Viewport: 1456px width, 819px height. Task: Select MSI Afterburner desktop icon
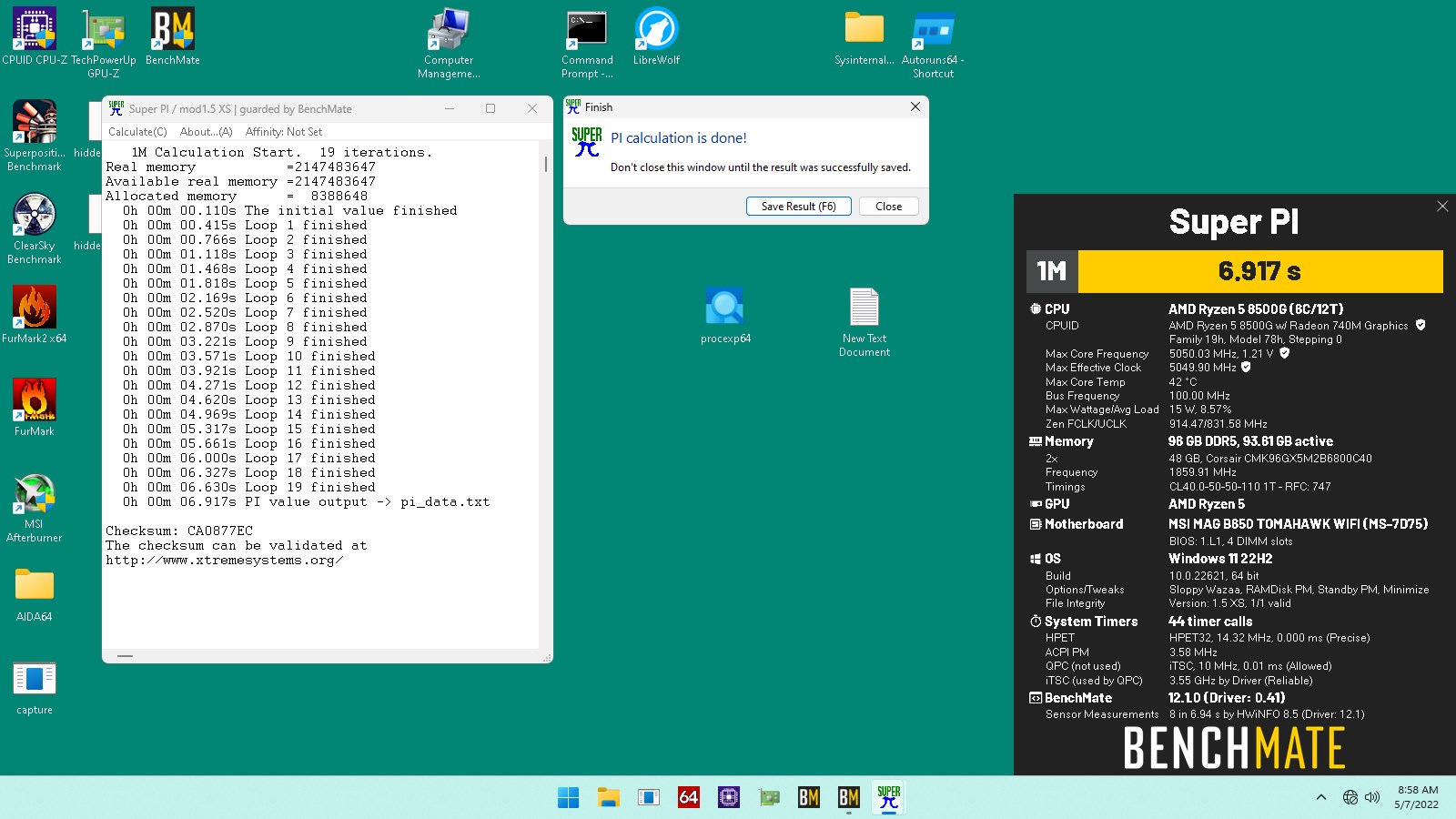tap(35, 507)
